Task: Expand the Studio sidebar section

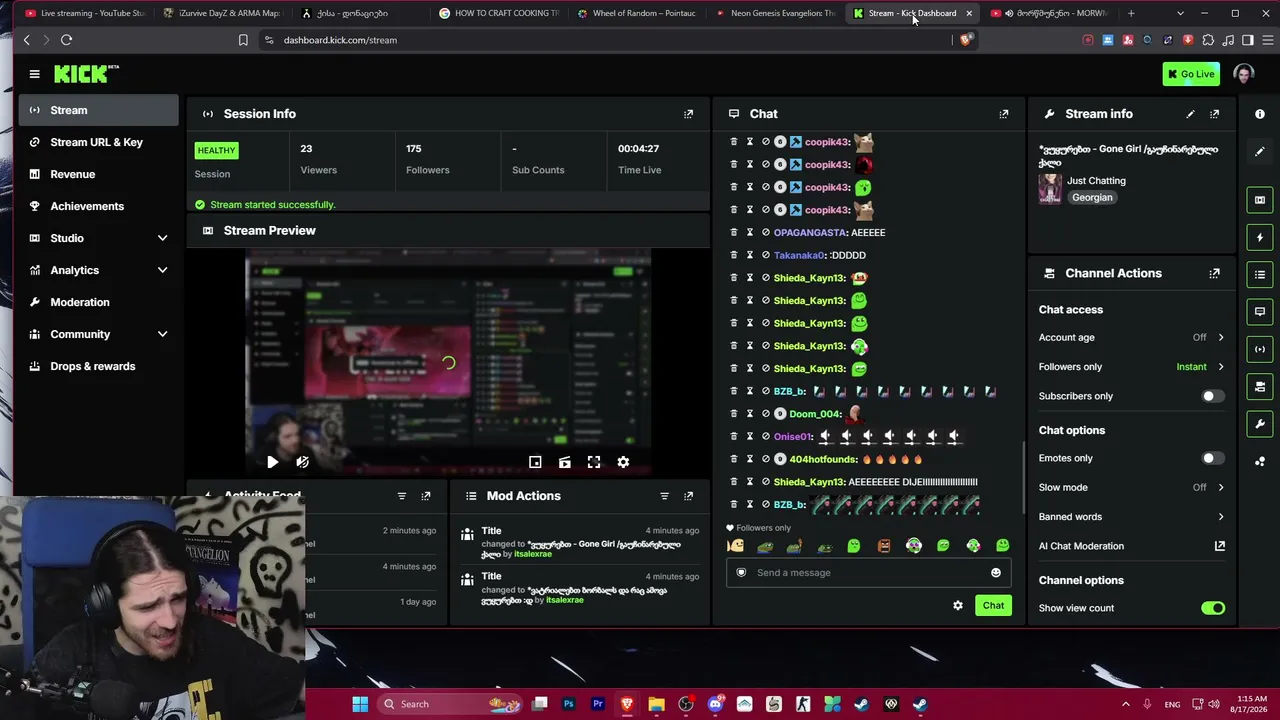Action: (162, 238)
